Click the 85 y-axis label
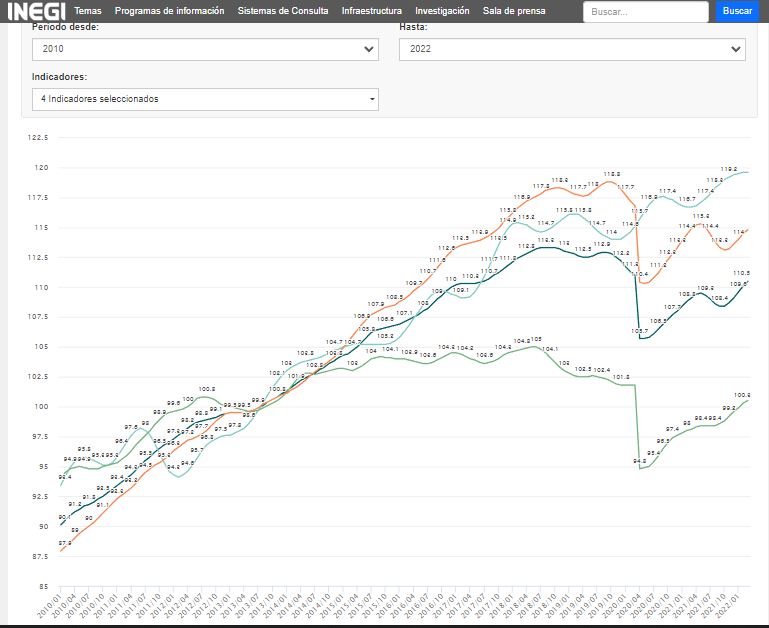769x628 pixels. click(44, 586)
